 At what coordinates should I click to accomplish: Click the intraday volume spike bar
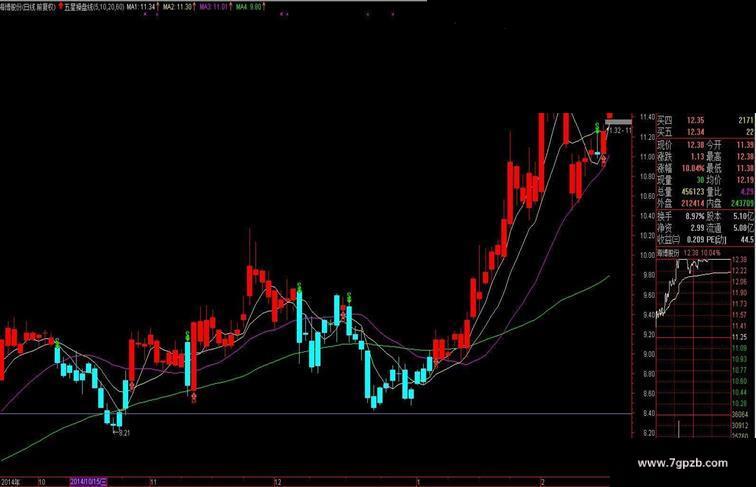pyautogui.click(x=679, y=429)
